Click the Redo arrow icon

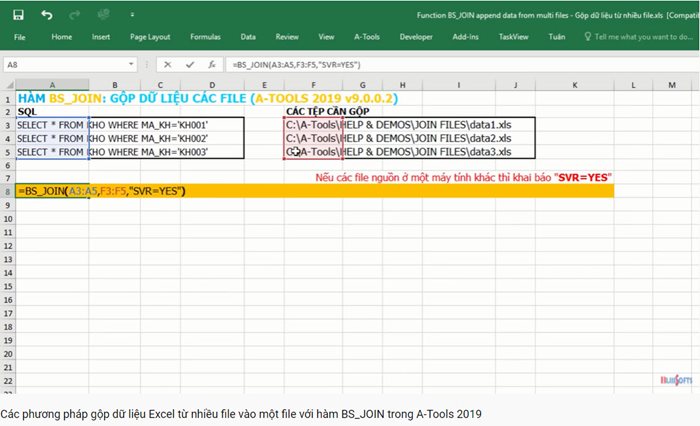click(74, 15)
